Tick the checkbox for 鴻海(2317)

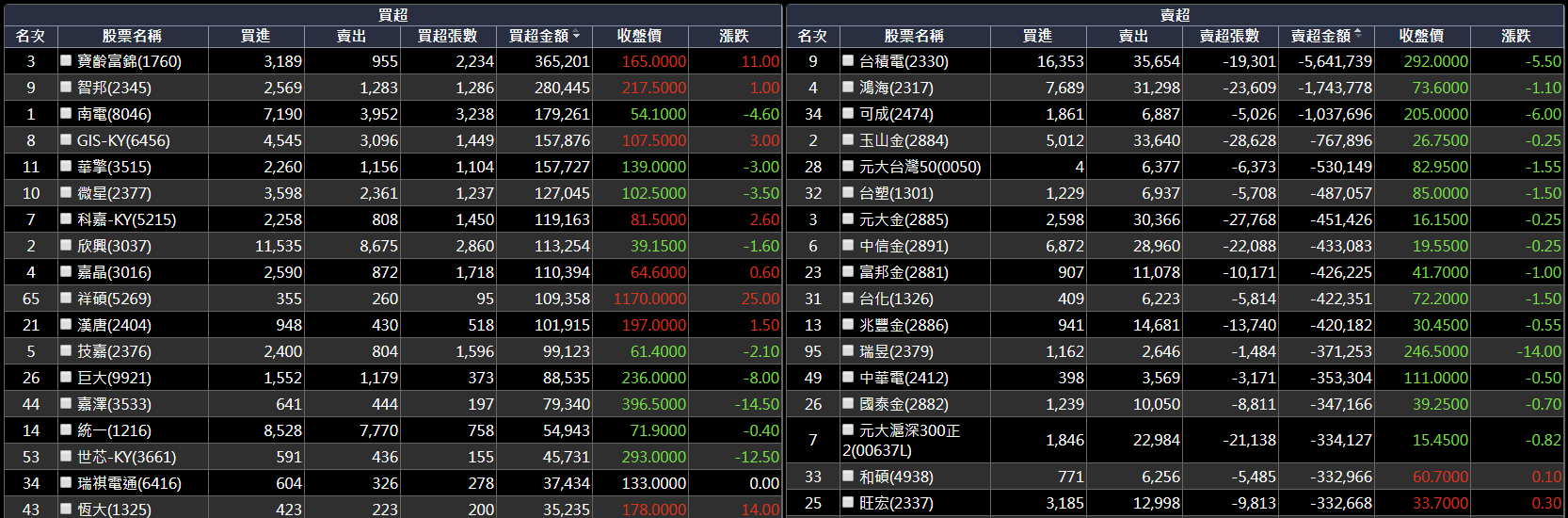coord(848,87)
